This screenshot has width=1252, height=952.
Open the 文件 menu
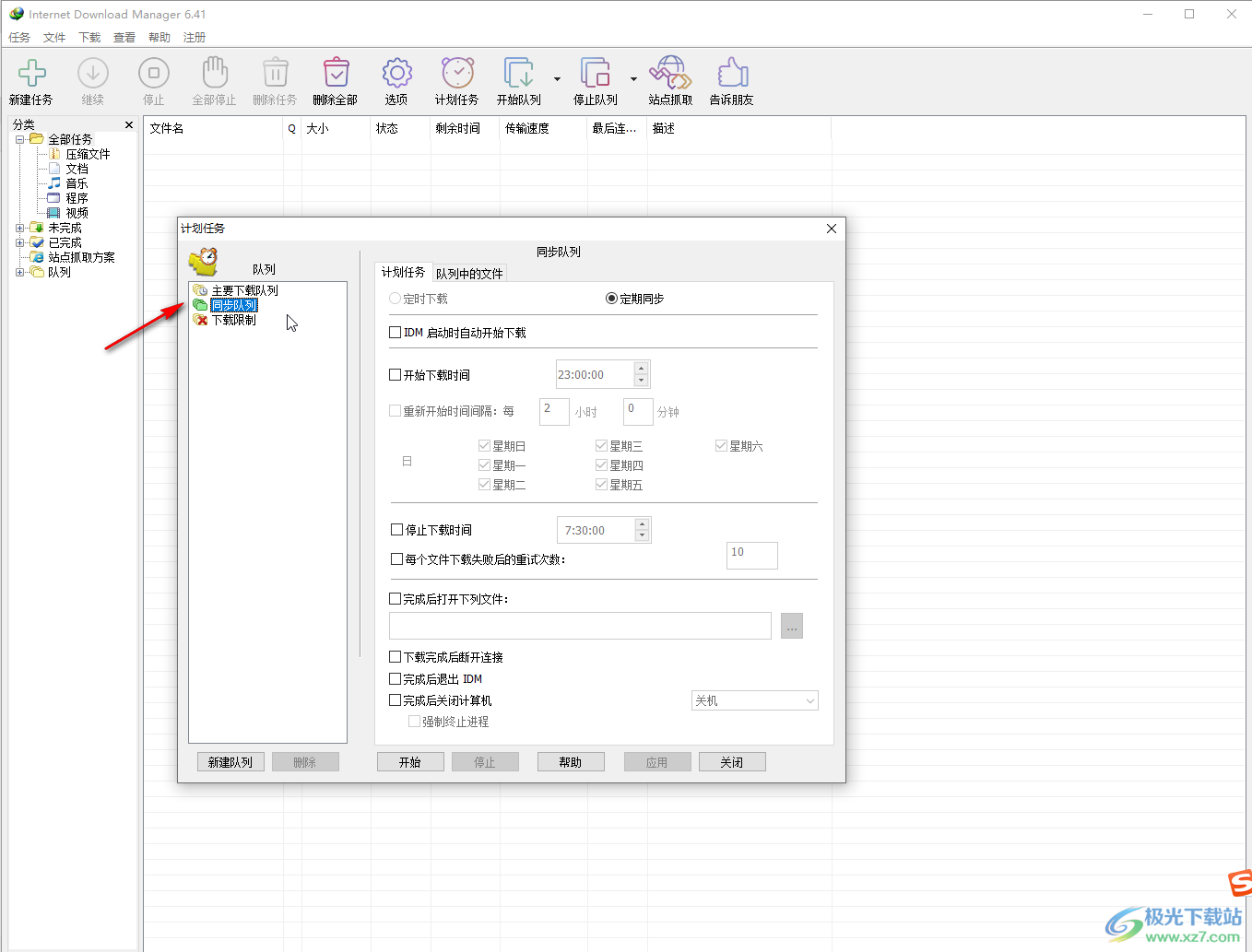pos(54,38)
